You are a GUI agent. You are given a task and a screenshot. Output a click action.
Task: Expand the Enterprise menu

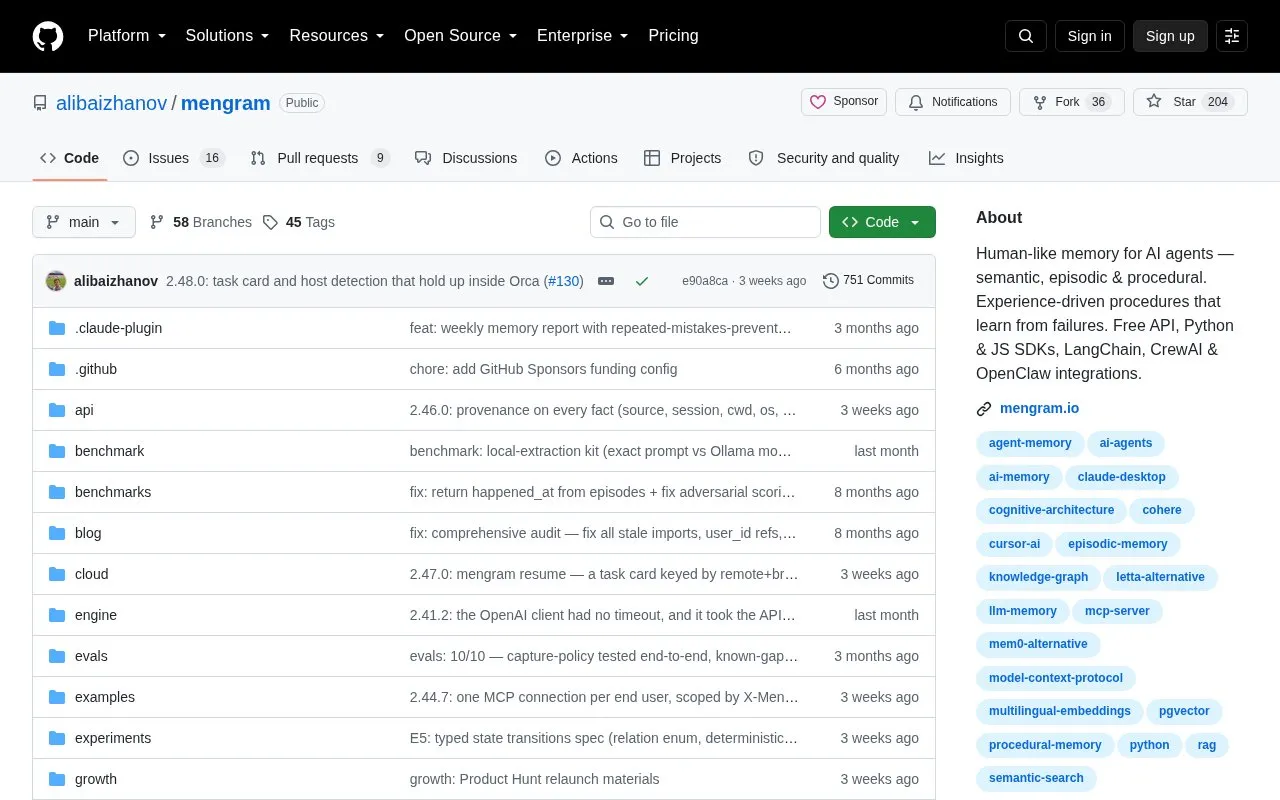(x=583, y=36)
